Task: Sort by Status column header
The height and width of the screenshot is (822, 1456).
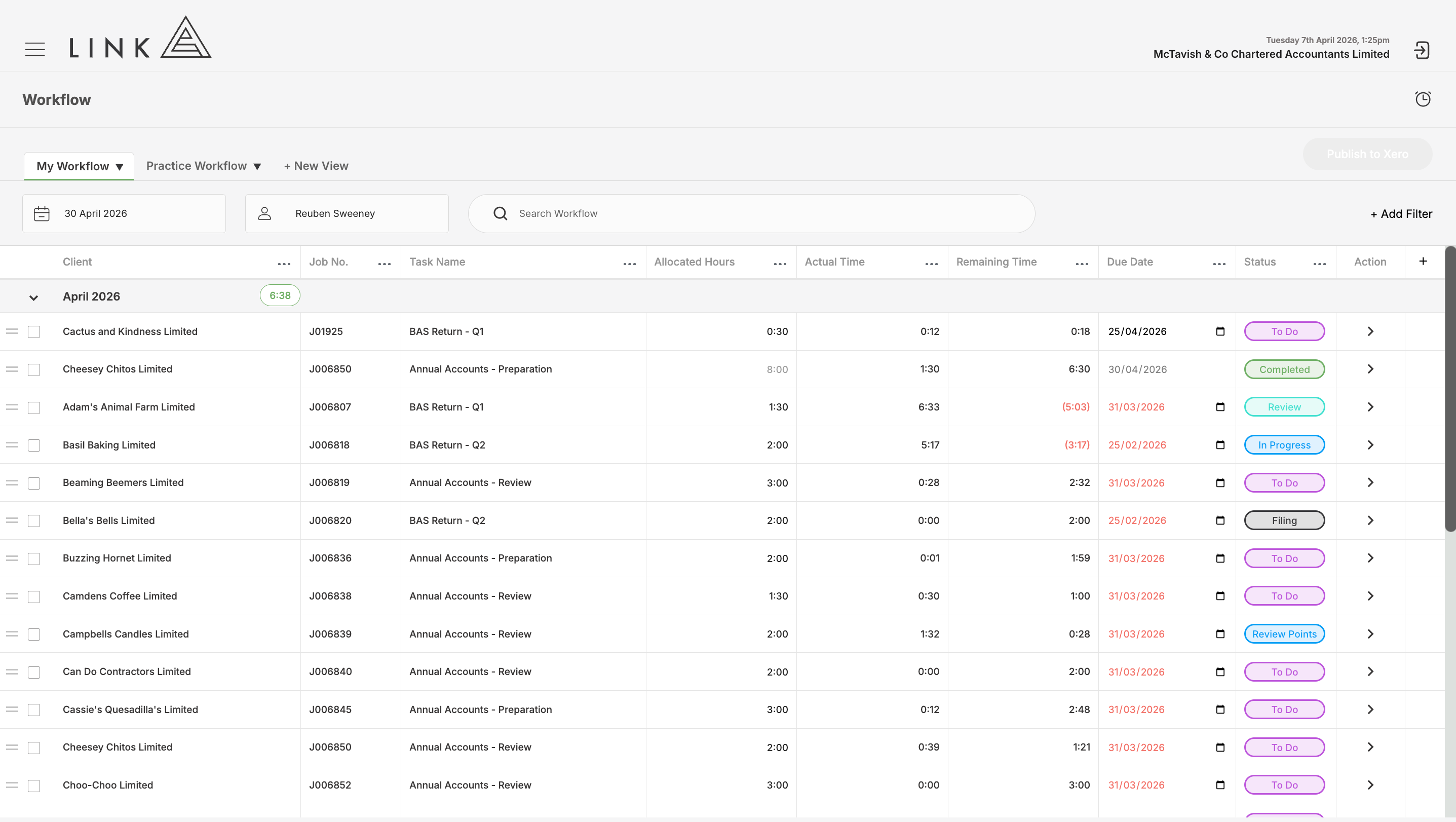Action: coord(1260,261)
